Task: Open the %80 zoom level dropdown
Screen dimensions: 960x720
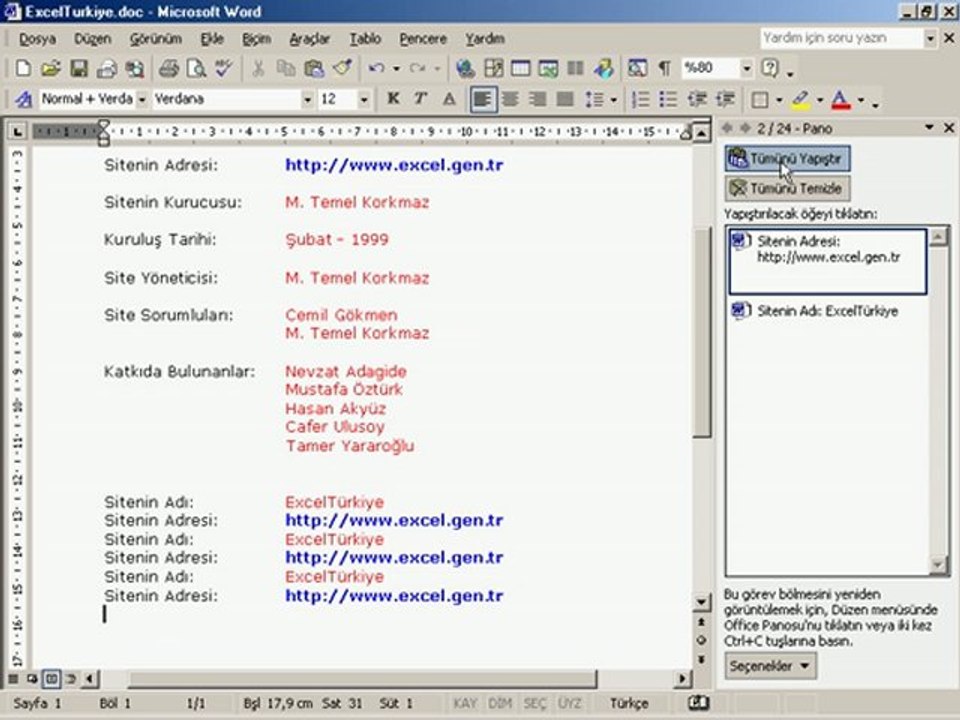Action: pos(746,69)
